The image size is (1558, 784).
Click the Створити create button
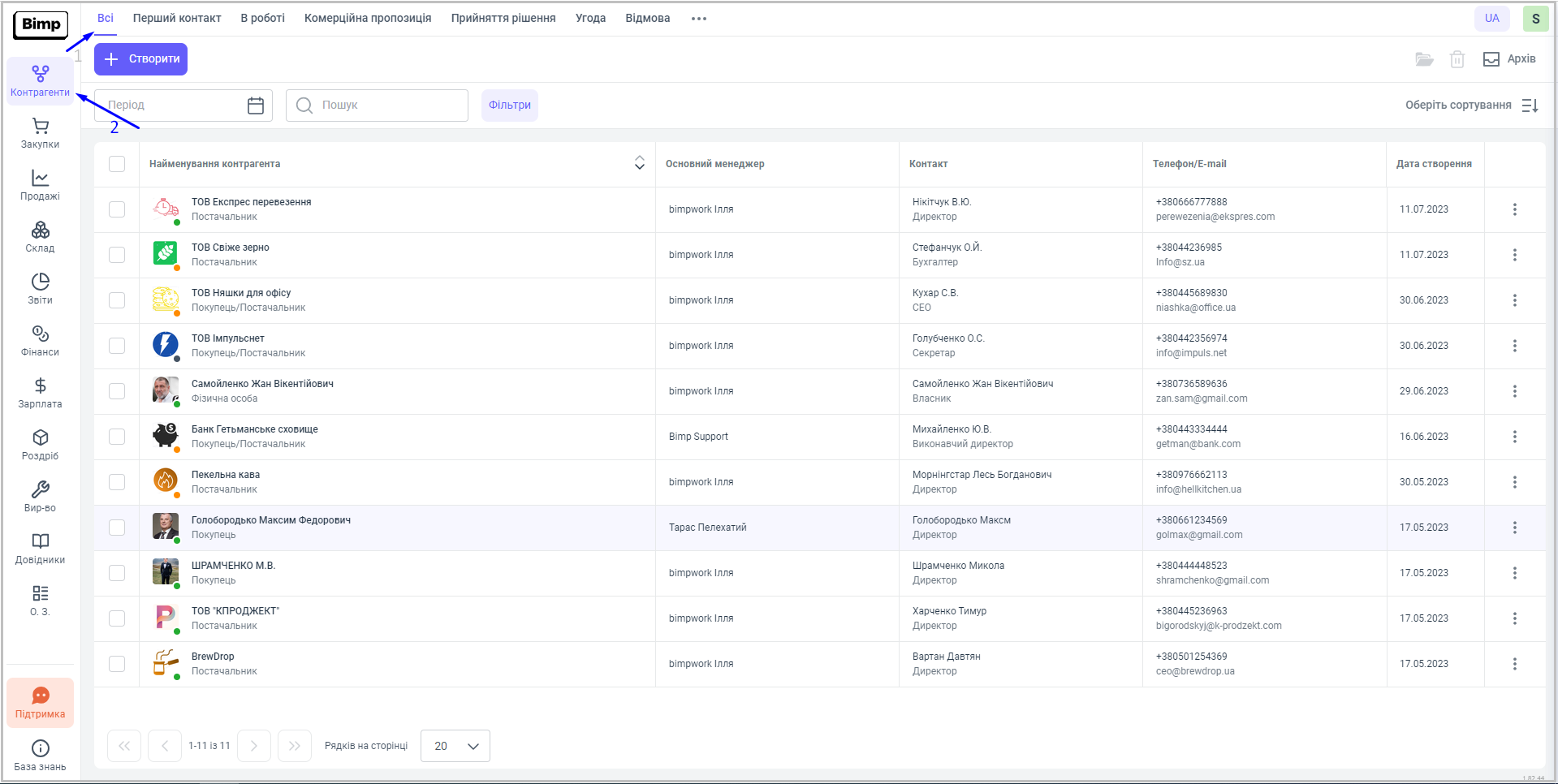tap(141, 59)
